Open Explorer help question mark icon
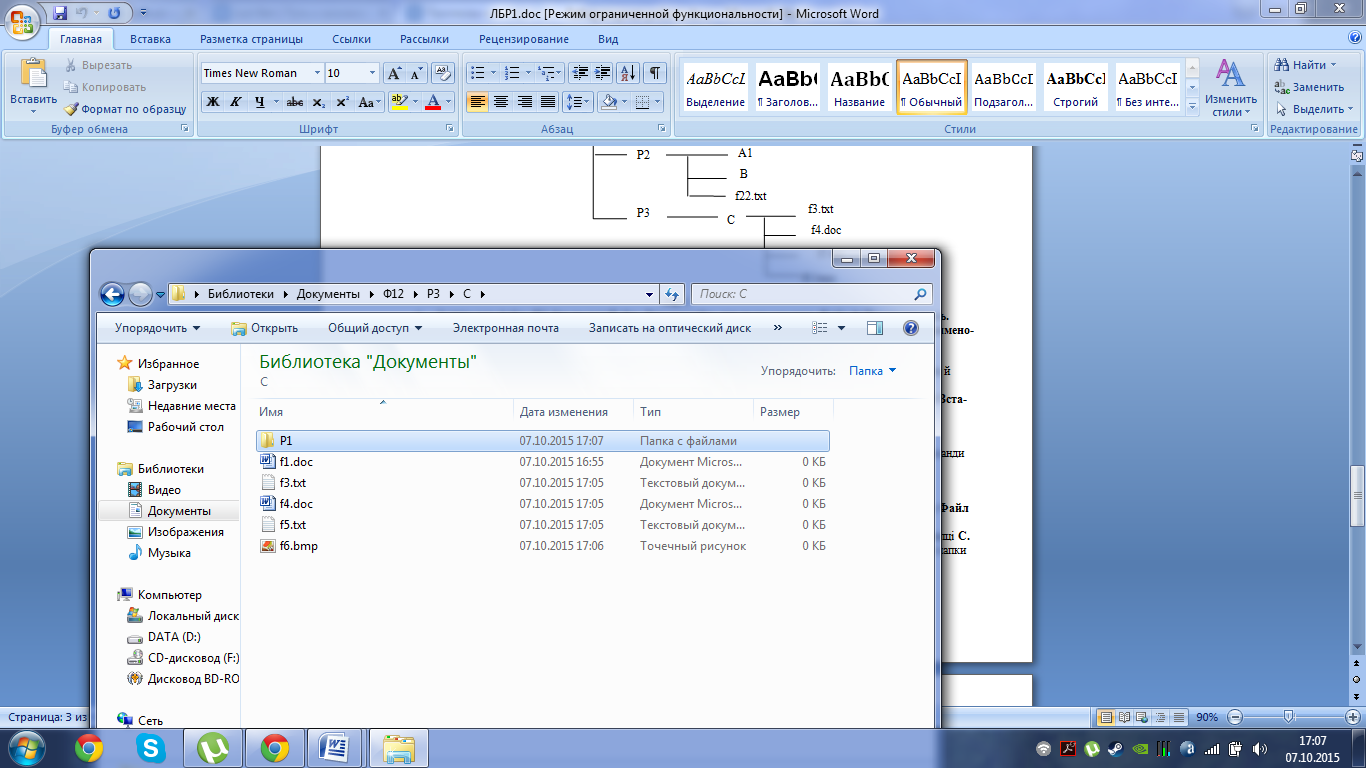This screenshot has width=1366, height=768. 910,328
